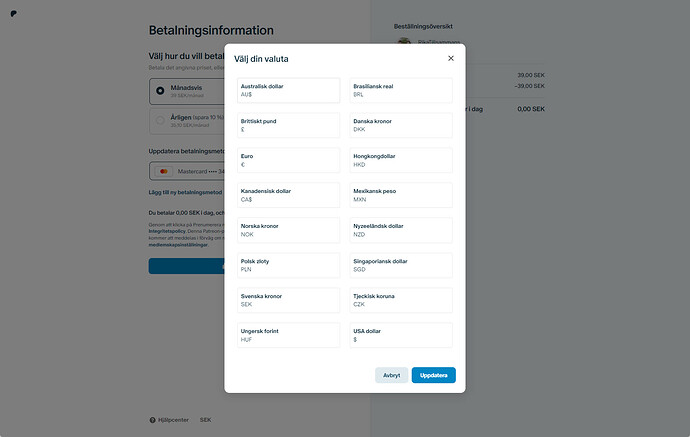Viewport: 690px width, 437px height.
Task: Pick Danska kronor currency
Action: click(x=401, y=125)
